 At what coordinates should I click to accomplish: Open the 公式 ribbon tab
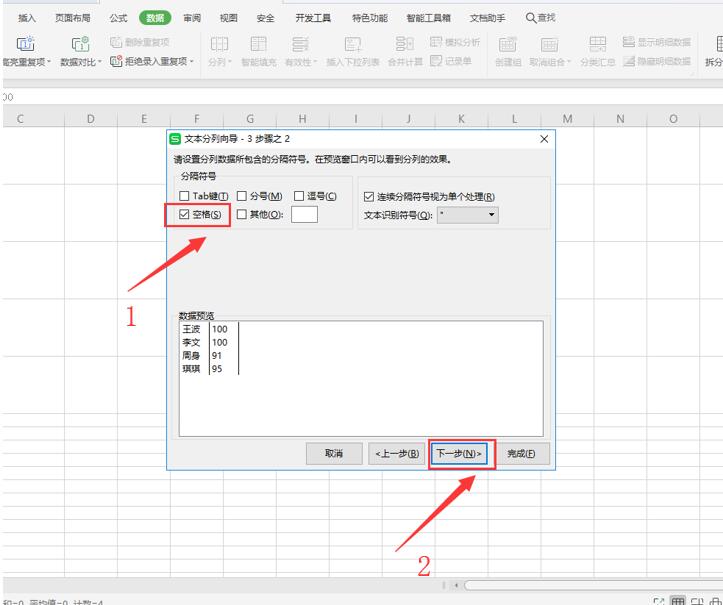[x=119, y=18]
